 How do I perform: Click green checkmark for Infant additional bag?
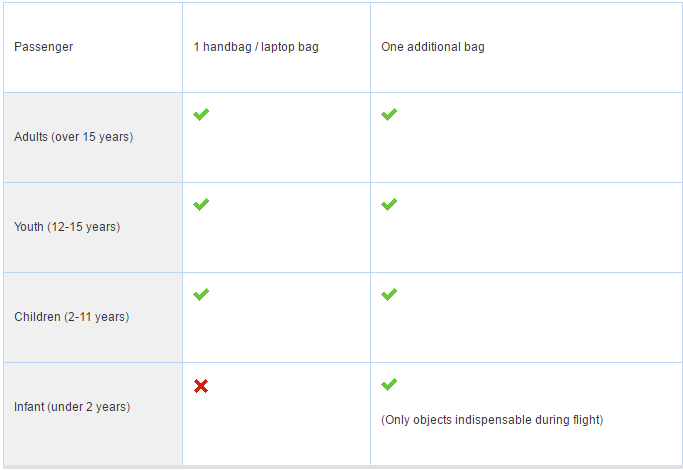[389, 385]
